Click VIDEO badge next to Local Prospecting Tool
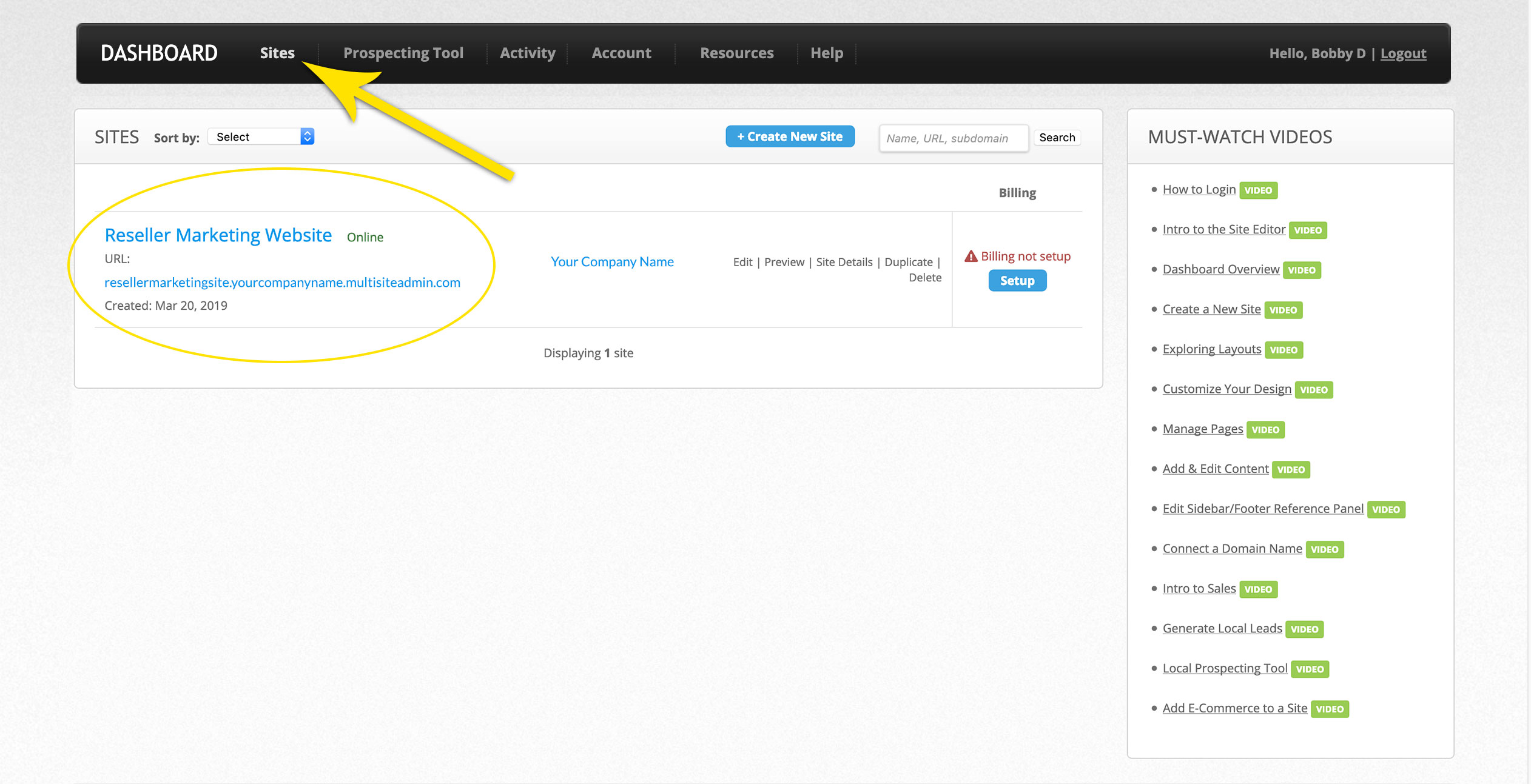 (x=1310, y=669)
